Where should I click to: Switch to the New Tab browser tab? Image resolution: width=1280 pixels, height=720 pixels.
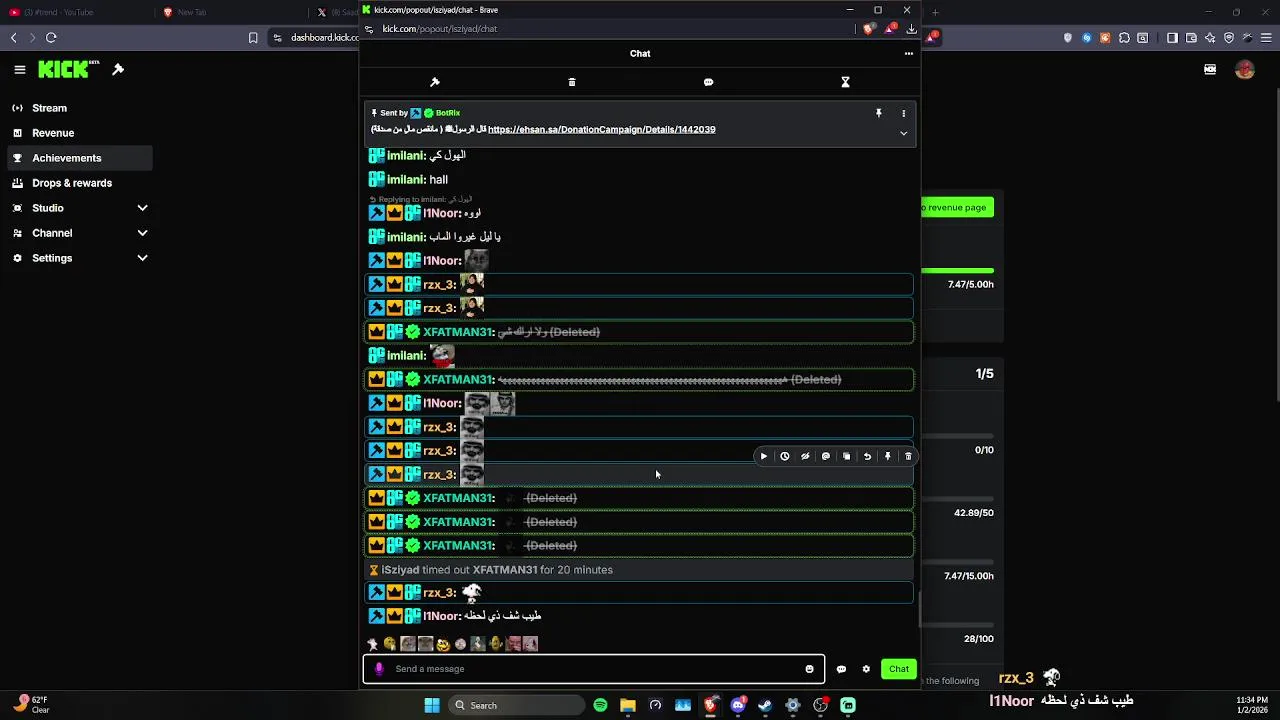pos(230,12)
